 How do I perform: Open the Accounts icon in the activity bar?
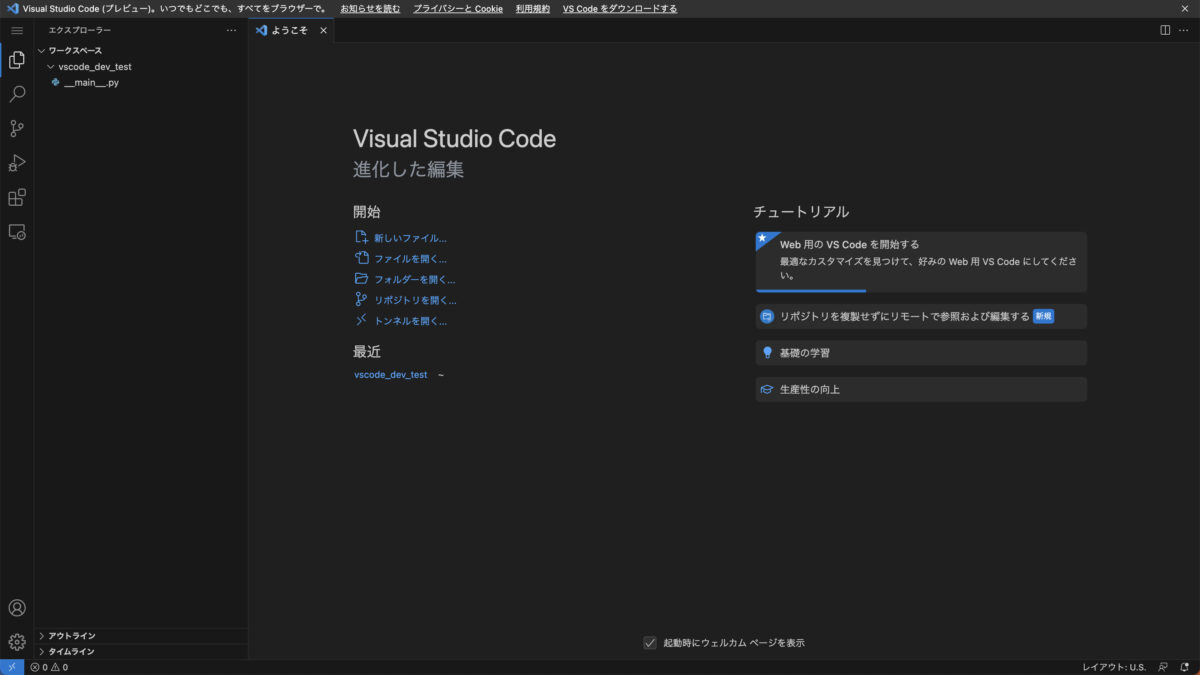16,607
